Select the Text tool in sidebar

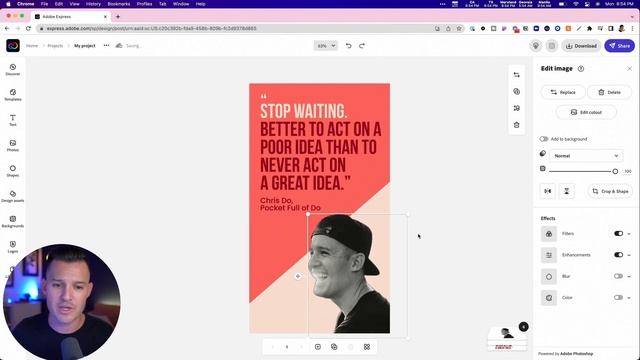[13, 120]
